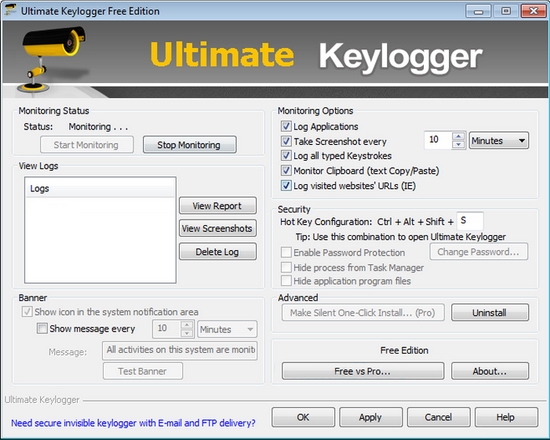Click the Apply button
Screen dimensions: 550x440
[x=371, y=417]
